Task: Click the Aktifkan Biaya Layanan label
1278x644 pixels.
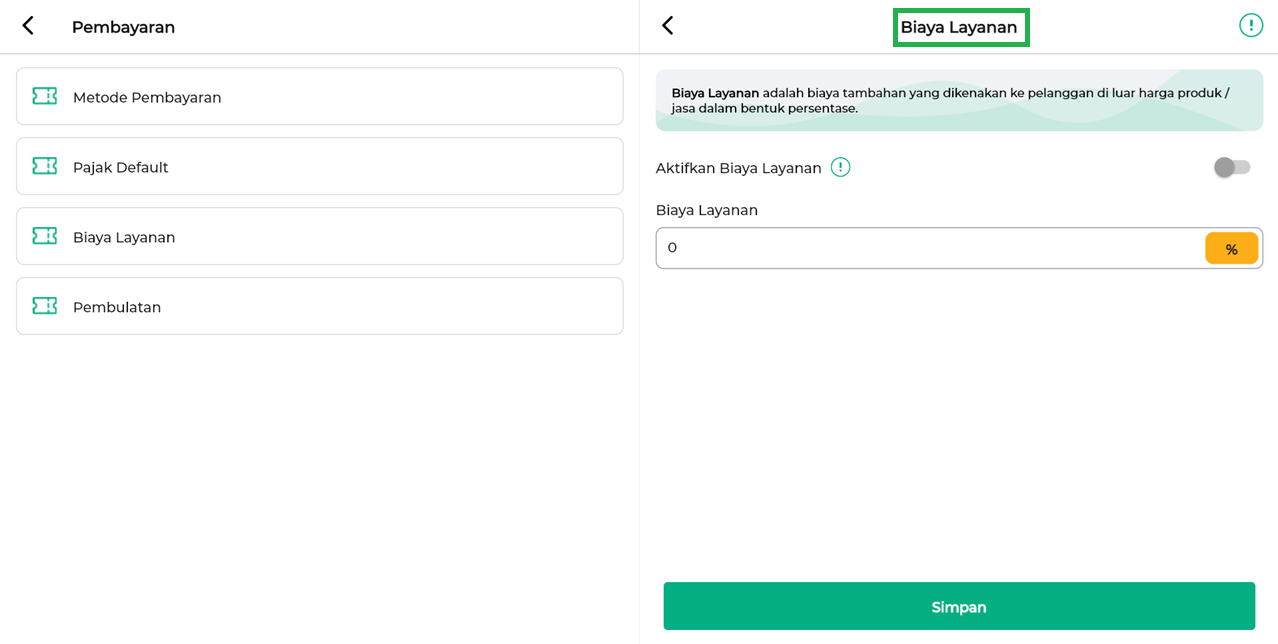Action: pos(738,168)
